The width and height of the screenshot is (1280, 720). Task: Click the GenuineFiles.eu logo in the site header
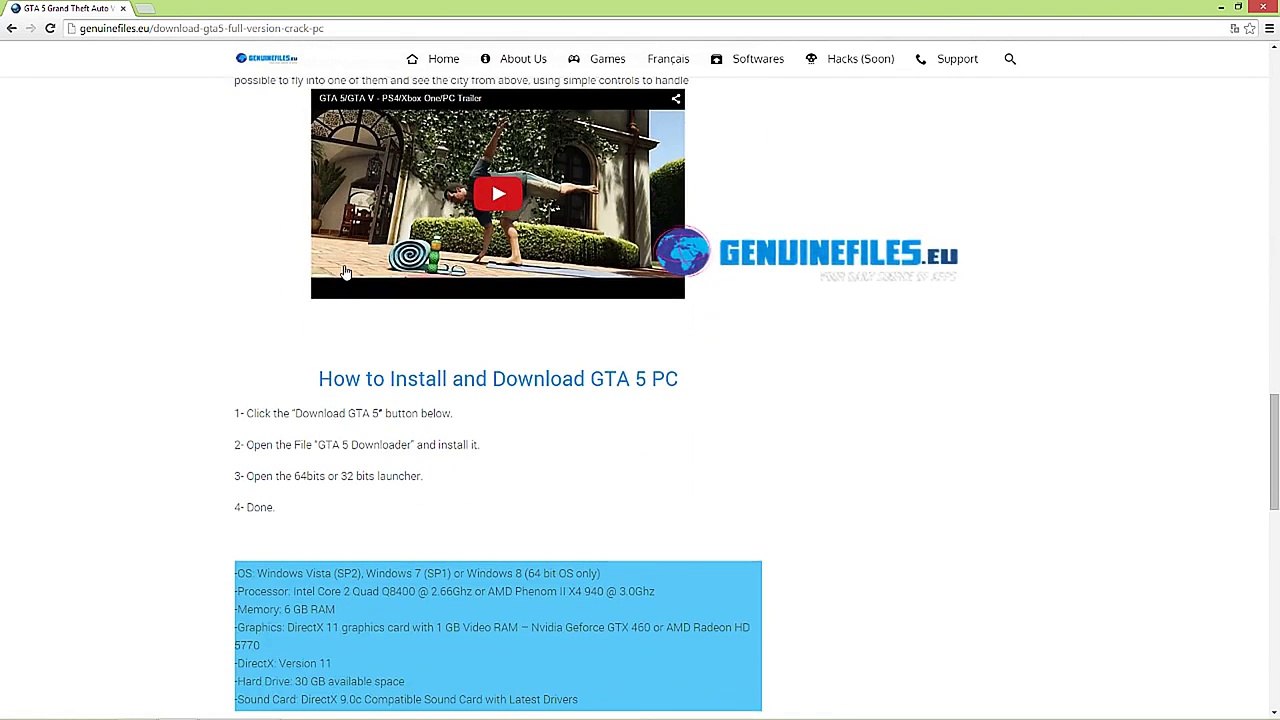(x=266, y=58)
